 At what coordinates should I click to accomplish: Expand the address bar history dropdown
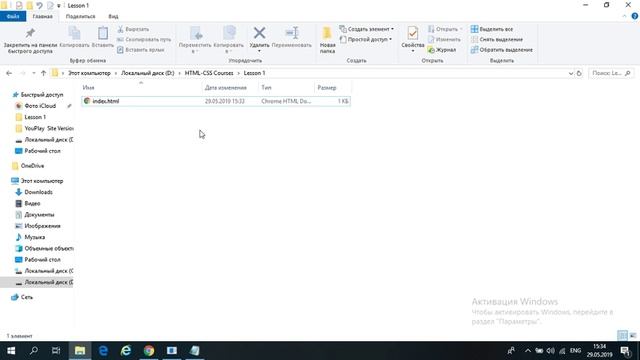tap(571, 73)
